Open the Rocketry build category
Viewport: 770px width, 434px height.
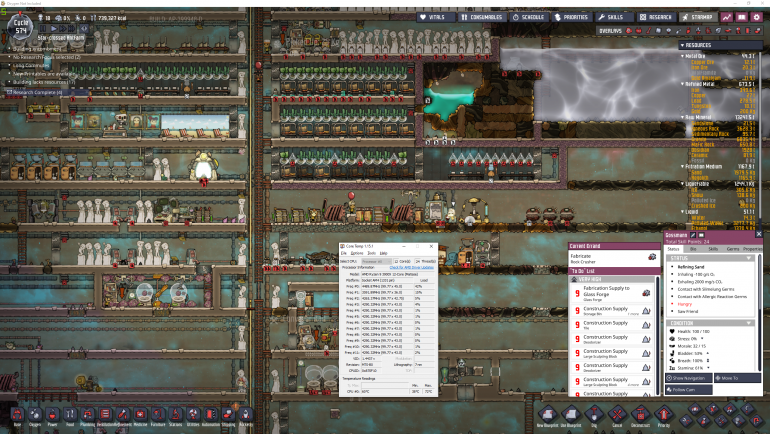click(246, 416)
